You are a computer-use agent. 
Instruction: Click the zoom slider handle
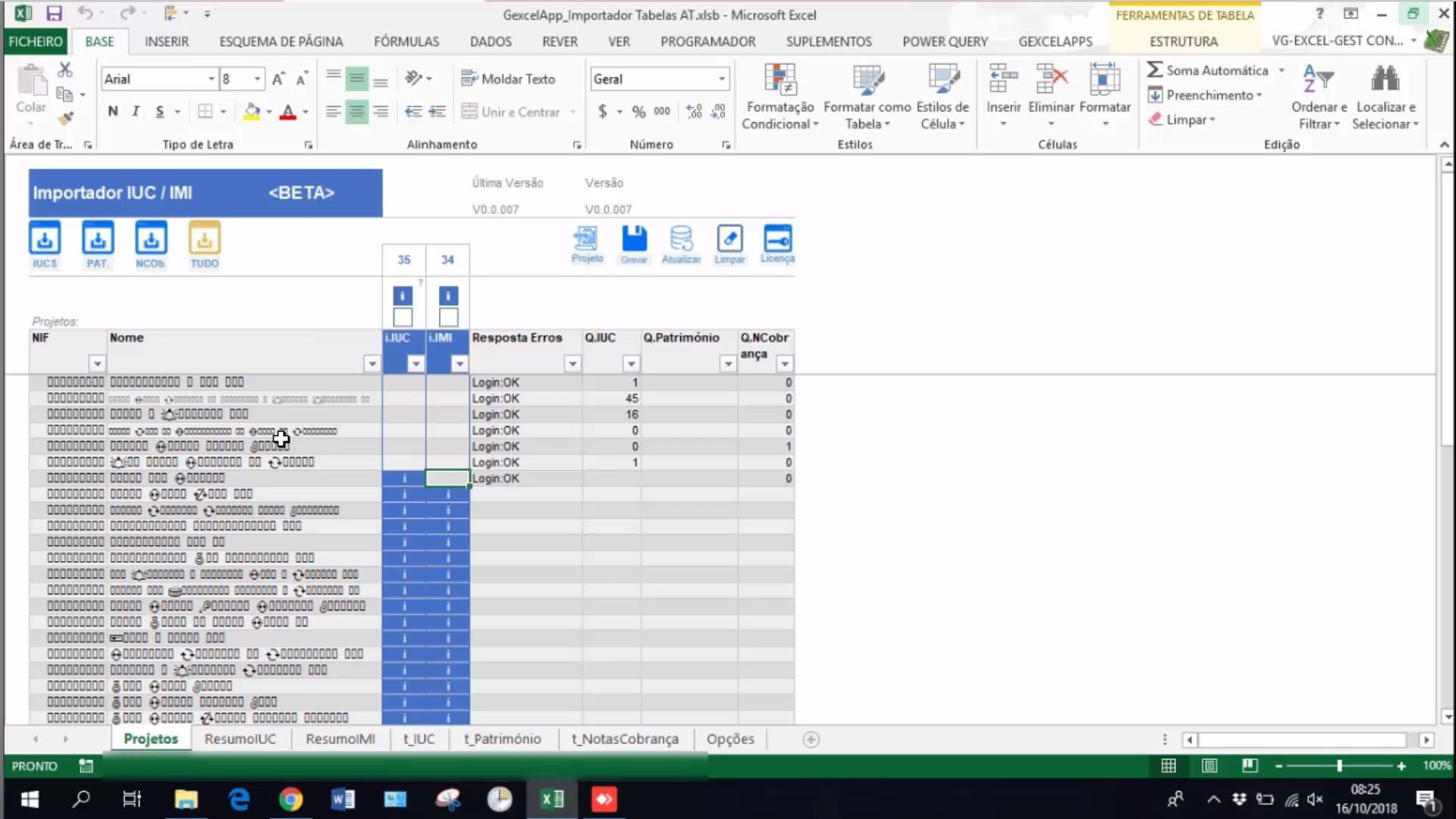click(1340, 766)
